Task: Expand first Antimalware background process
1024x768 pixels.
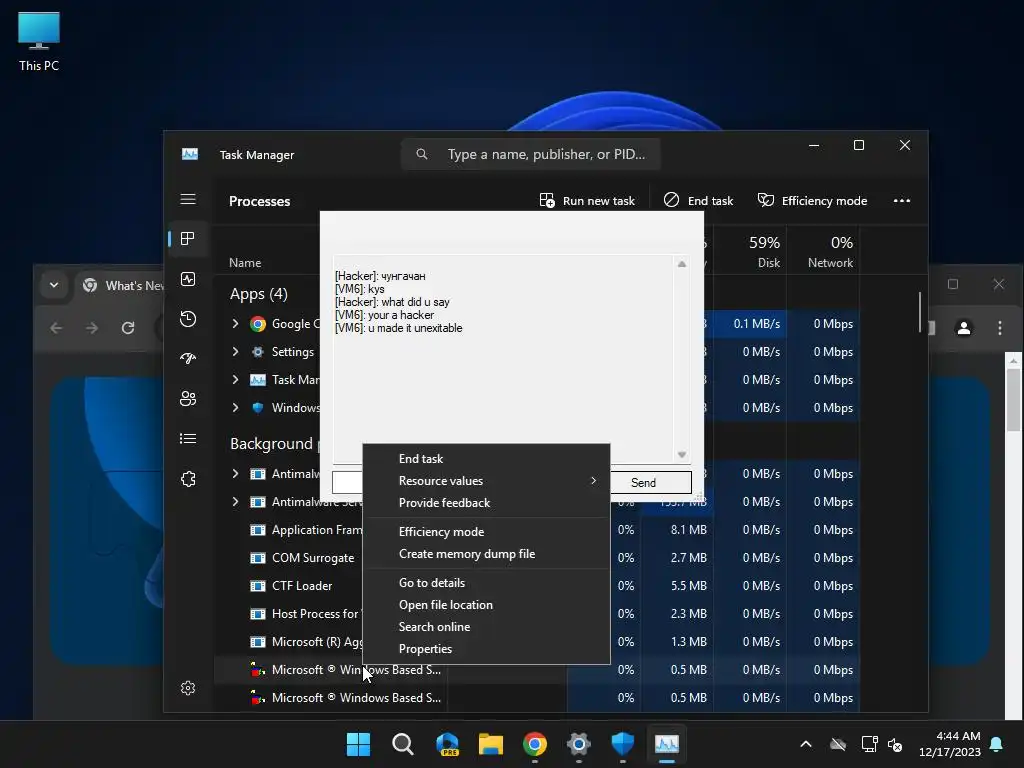Action: pyautogui.click(x=235, y=474)
